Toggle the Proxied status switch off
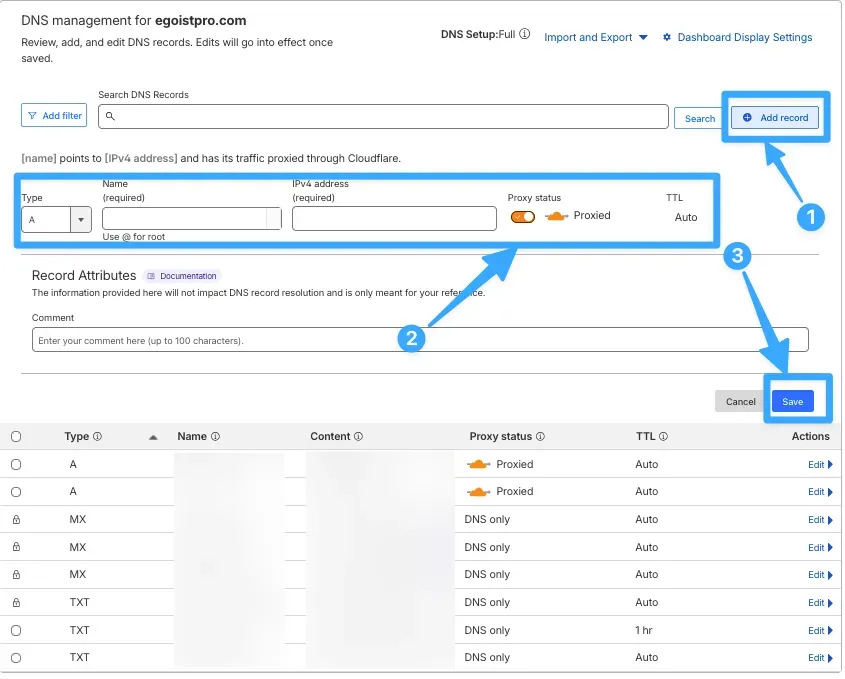 pos(523,217)
